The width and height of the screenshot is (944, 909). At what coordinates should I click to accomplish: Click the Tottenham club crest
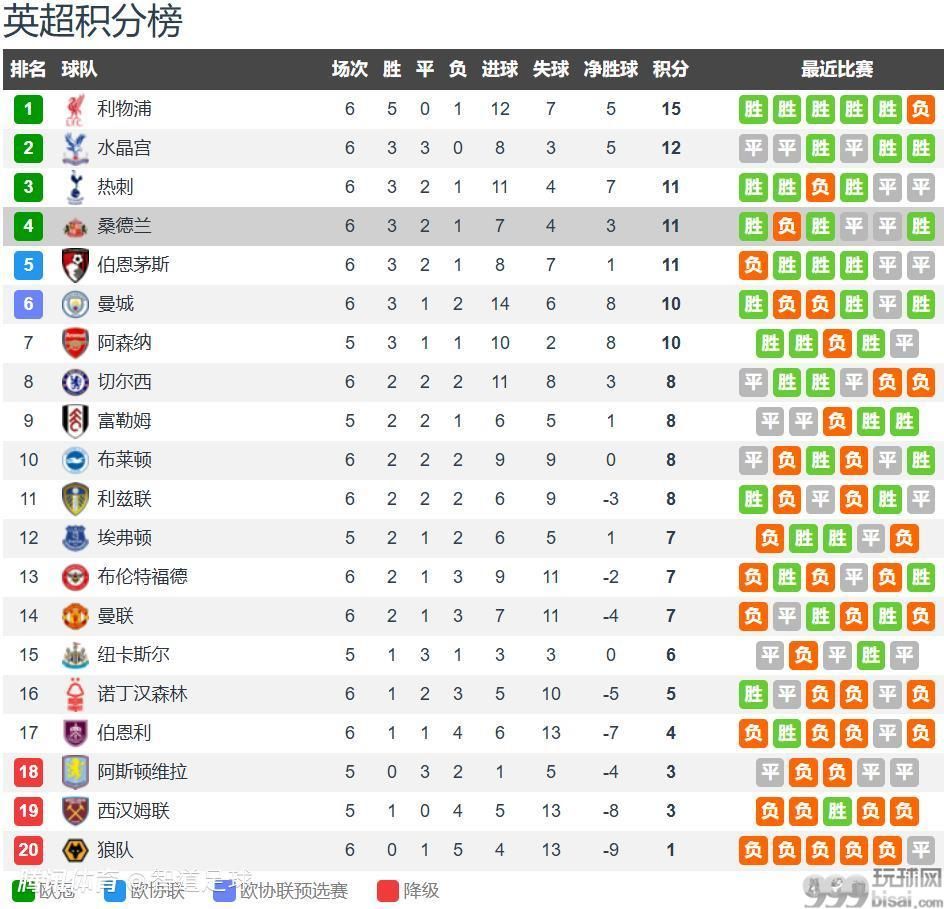[x=75, y=187]
